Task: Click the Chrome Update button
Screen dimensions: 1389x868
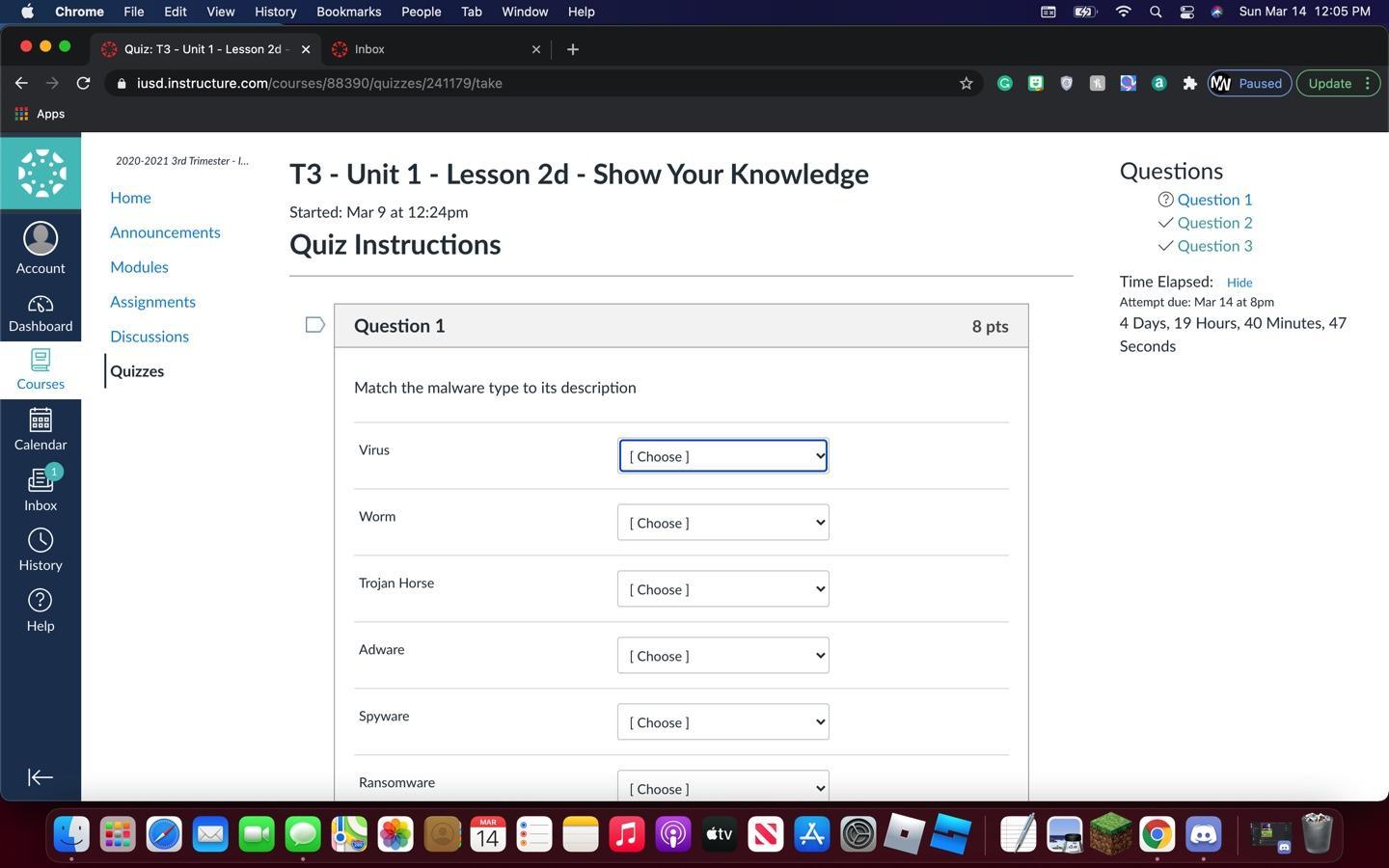Action: click(x=1339, y=83)
